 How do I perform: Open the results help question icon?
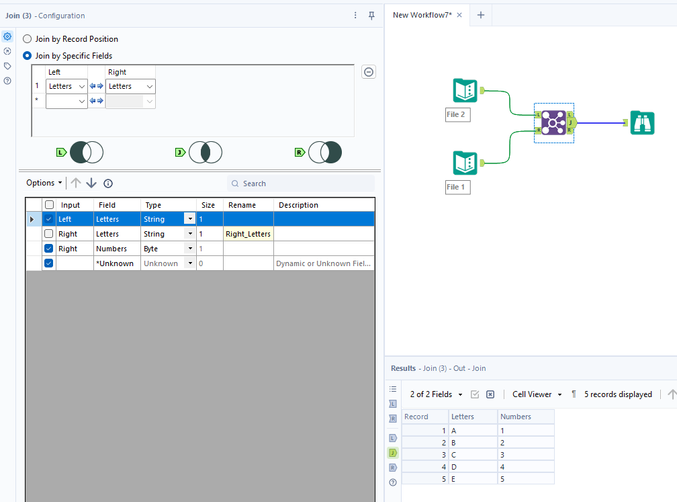coord(393,482)
